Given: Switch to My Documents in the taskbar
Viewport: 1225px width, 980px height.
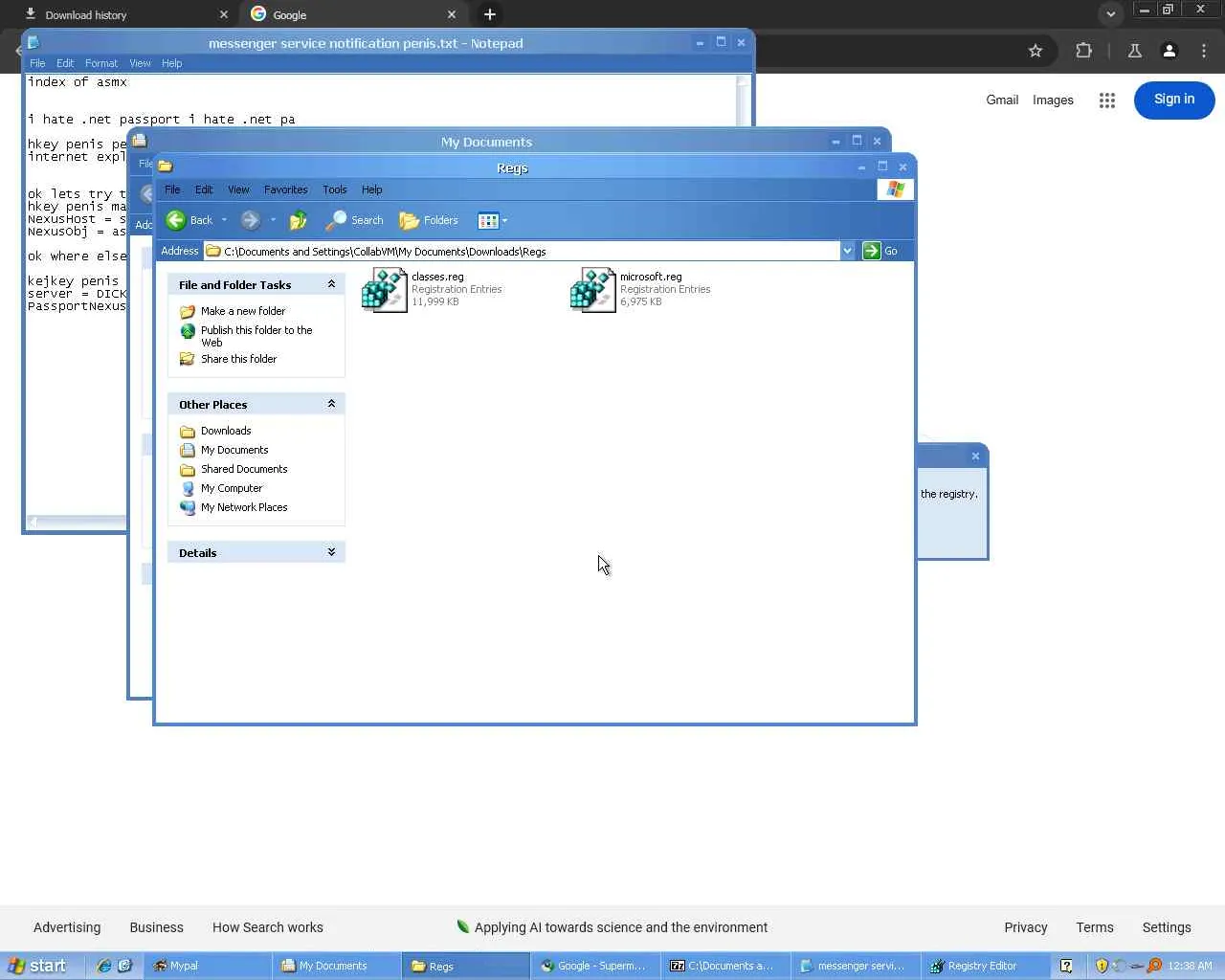Looking at the screenshot, I should coord(338,966).
